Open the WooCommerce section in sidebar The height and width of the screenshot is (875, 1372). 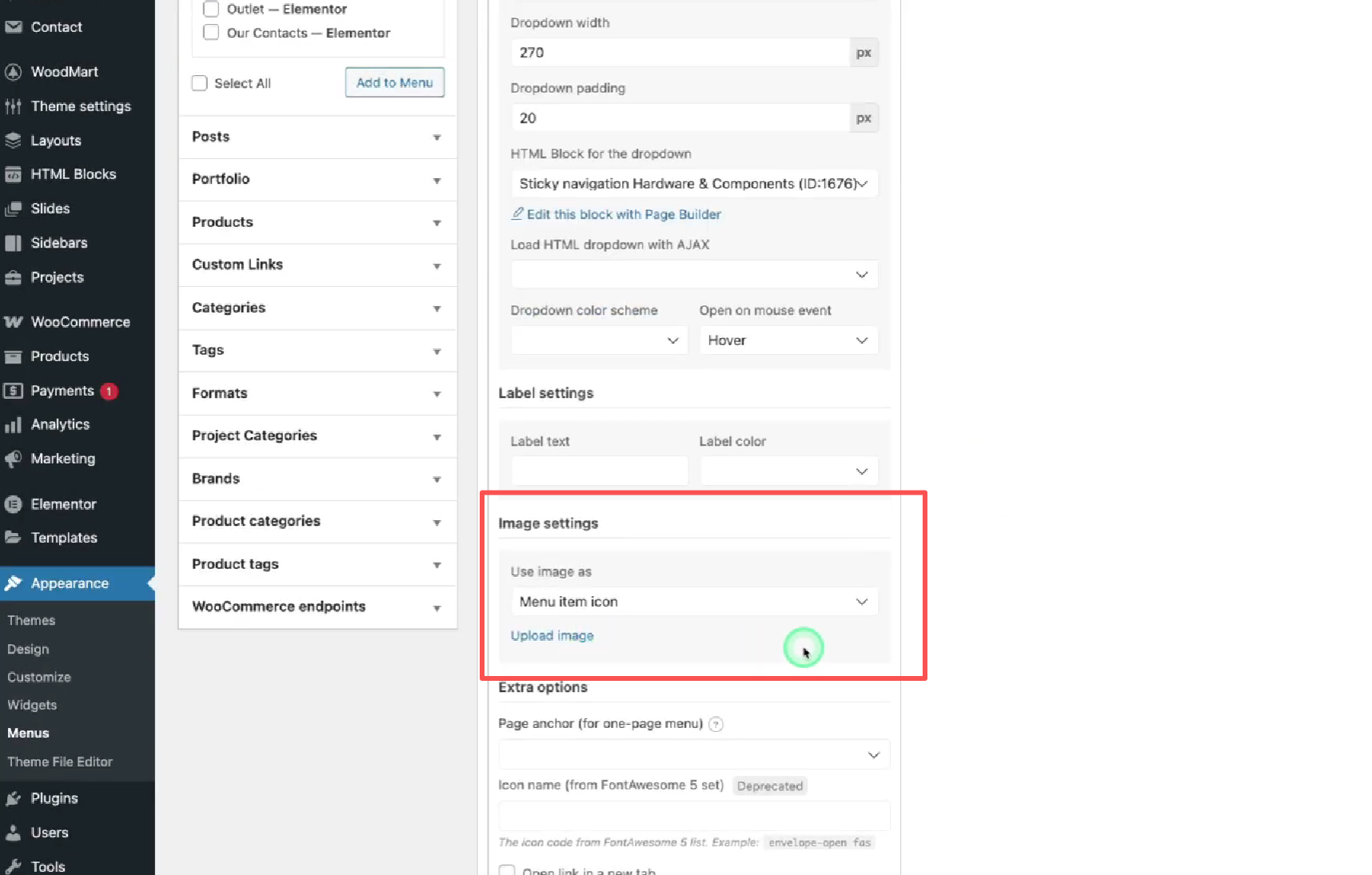[x=80, y=321]
